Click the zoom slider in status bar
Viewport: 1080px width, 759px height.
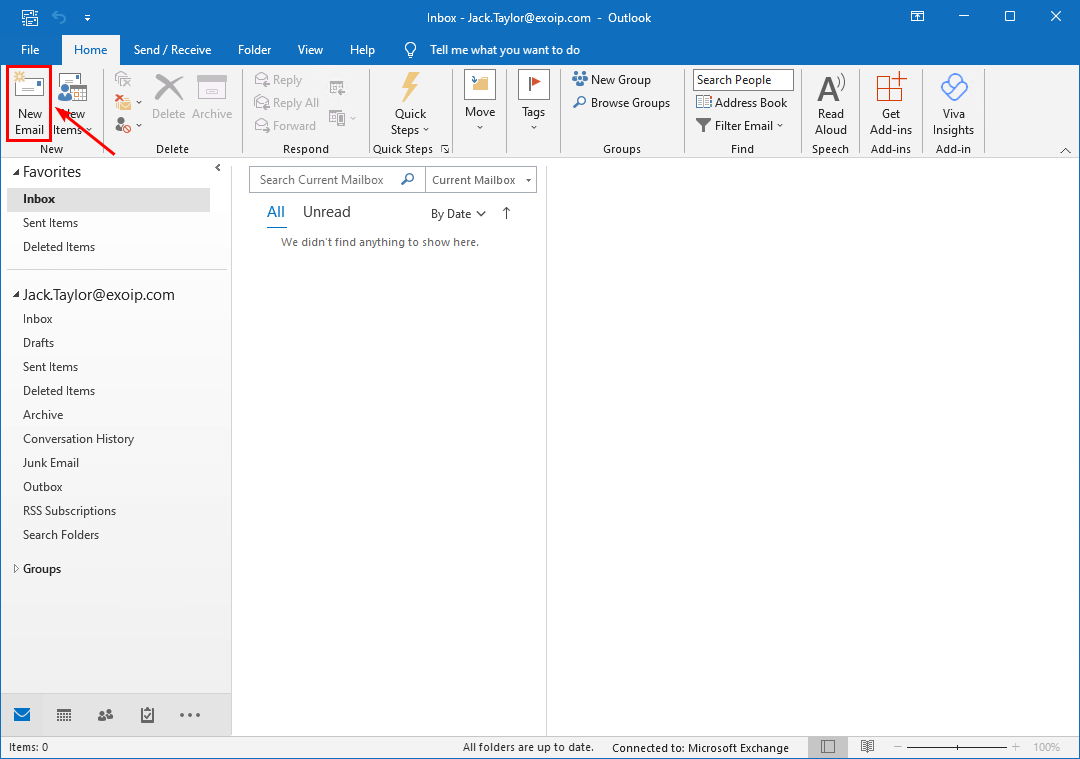957,747
